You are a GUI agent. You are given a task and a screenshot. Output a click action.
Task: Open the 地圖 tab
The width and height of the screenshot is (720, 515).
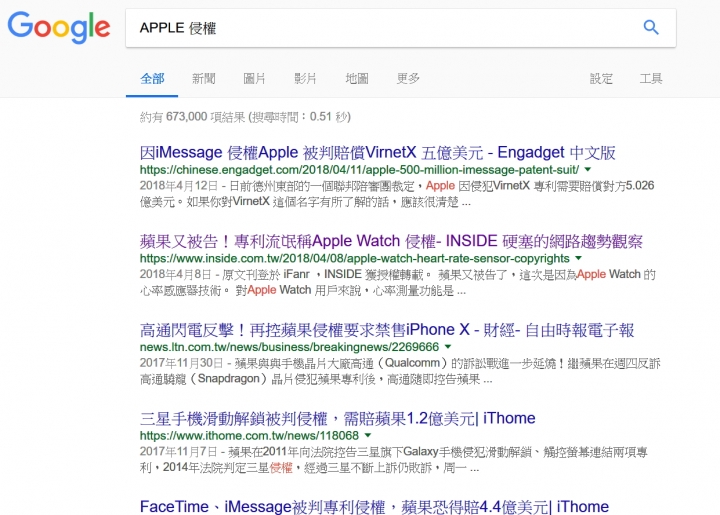[357, 78]
